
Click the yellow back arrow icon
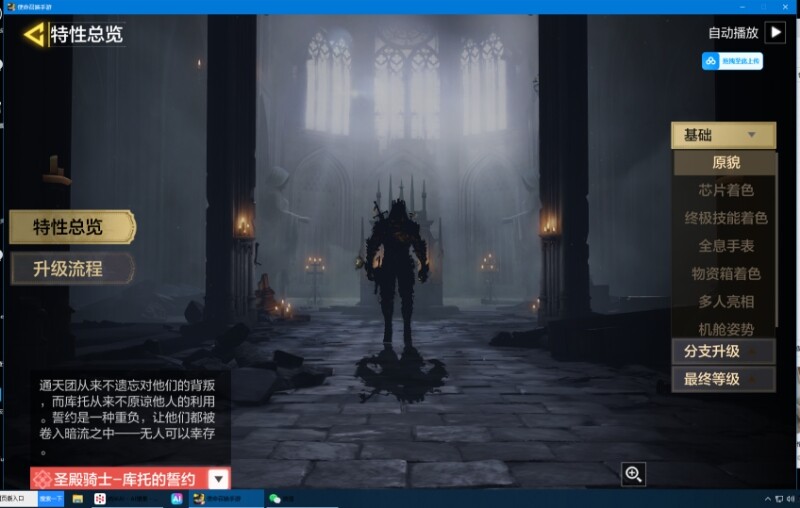tap(35, 35)
